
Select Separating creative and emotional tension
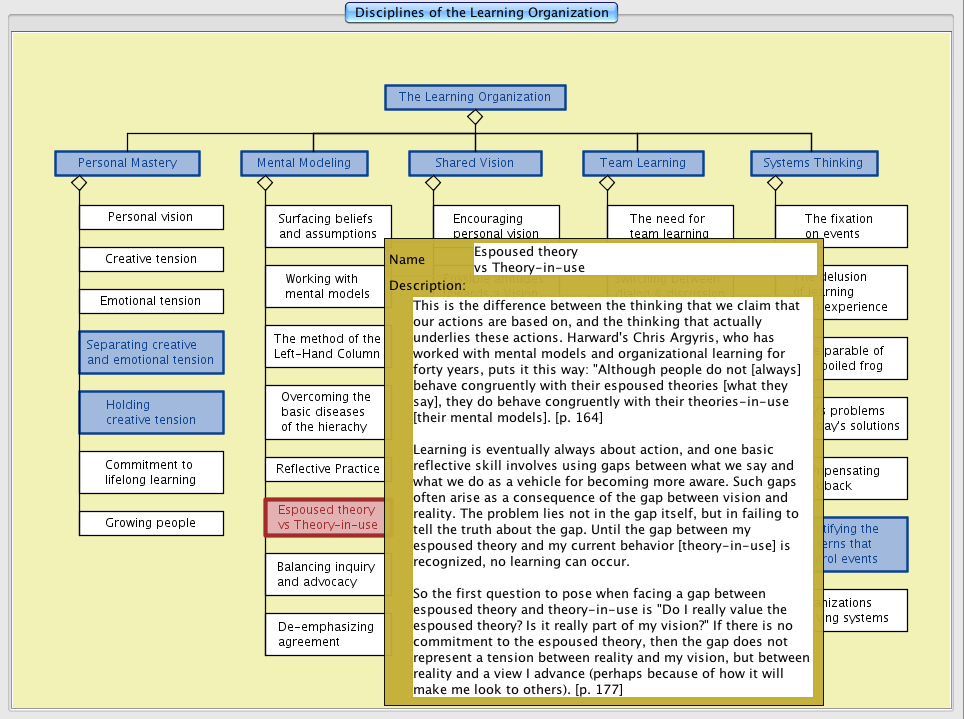pyautogui.click(x=151, y=352)
